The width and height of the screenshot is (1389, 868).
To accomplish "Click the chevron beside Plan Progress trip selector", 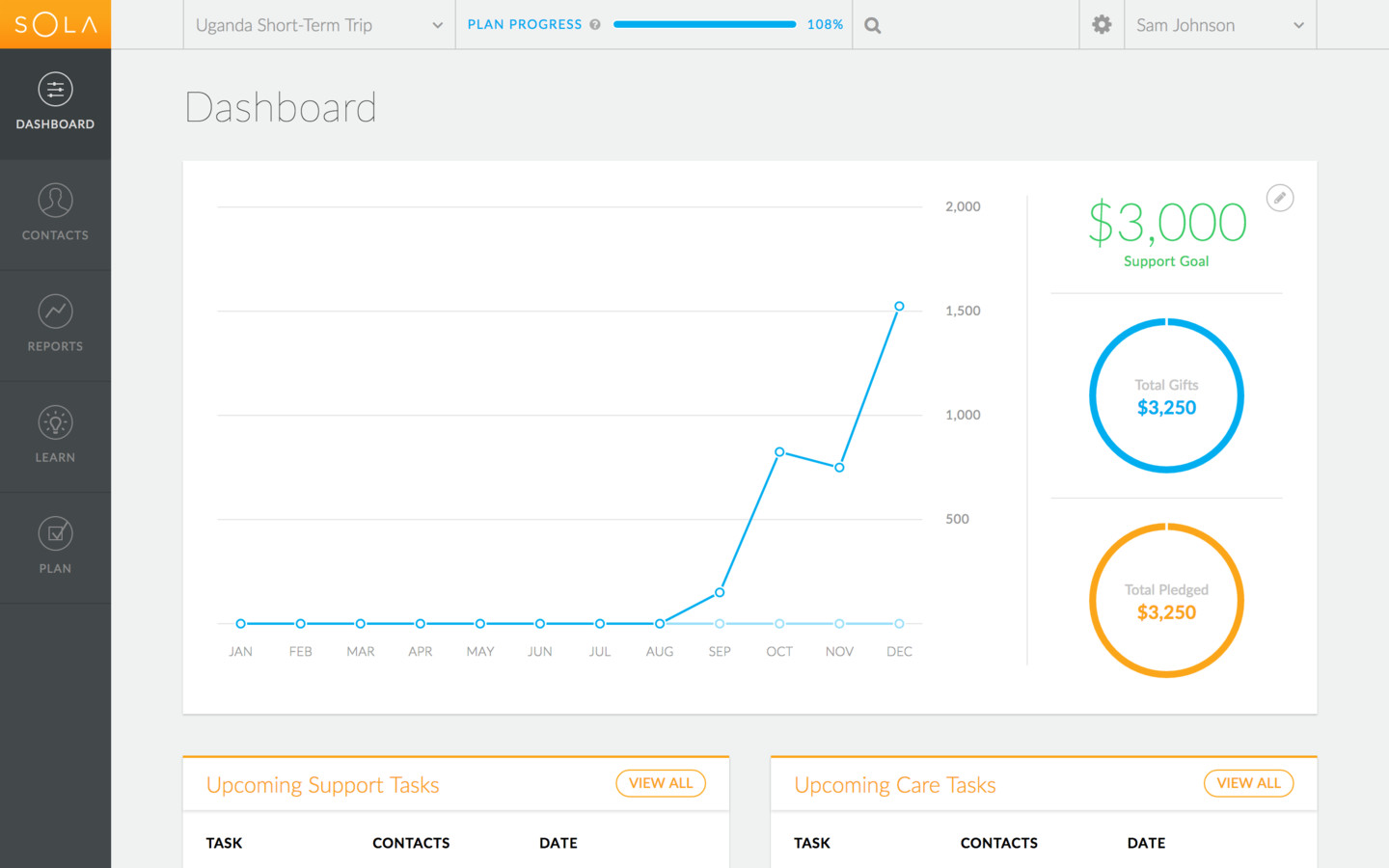I will click(x=436, y=25).
